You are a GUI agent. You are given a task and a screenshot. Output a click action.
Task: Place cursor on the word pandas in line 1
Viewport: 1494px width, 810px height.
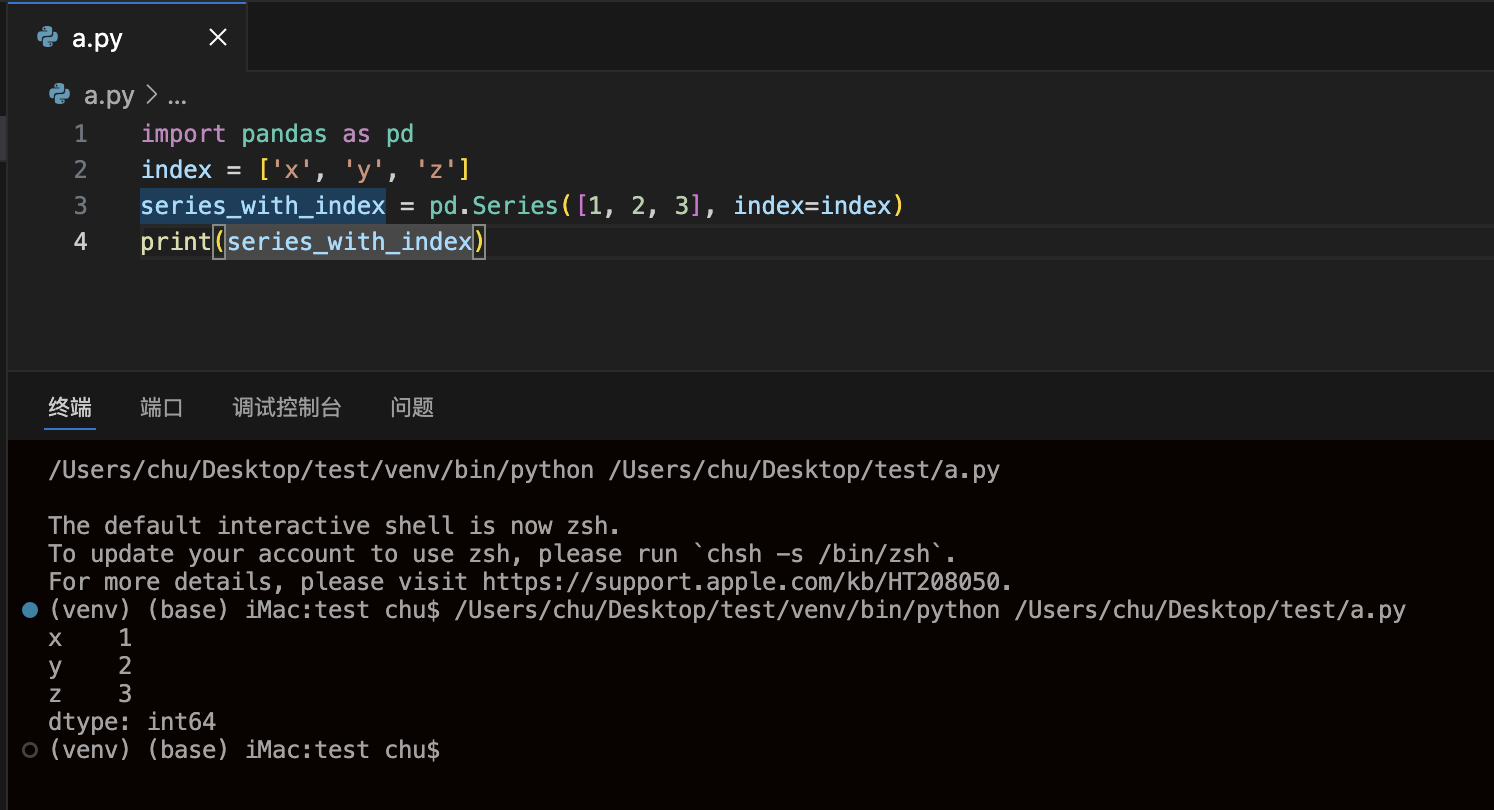coord(284,134)
